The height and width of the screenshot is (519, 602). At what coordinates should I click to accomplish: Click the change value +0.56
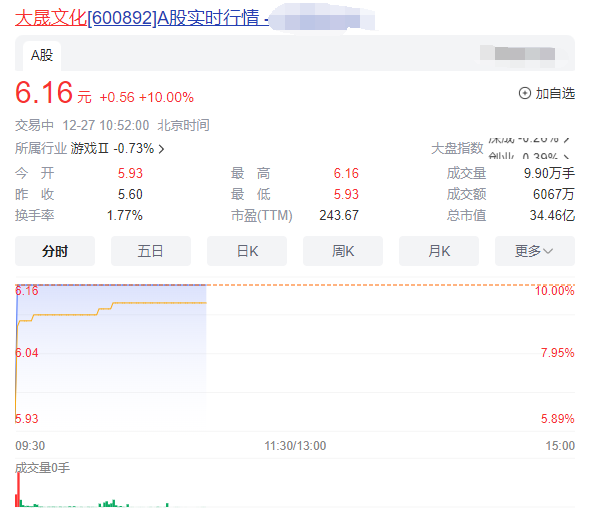coord(117,98)
